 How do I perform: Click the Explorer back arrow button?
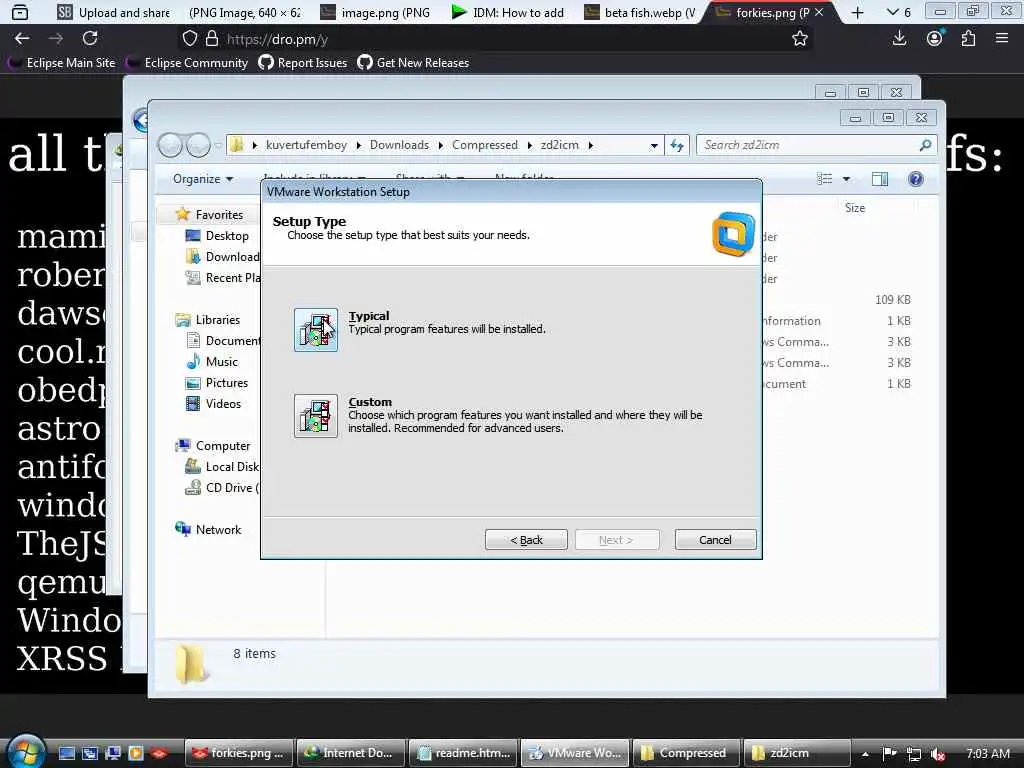point(170,145)
